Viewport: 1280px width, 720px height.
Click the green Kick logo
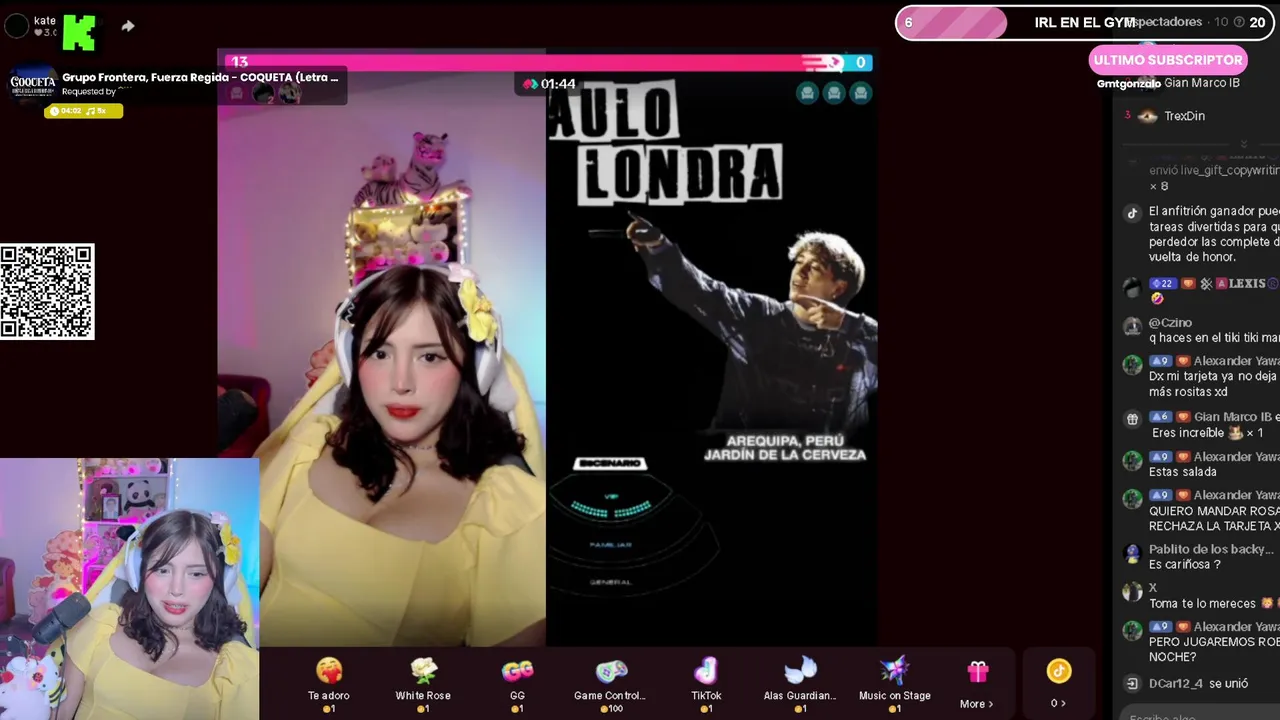79,32
